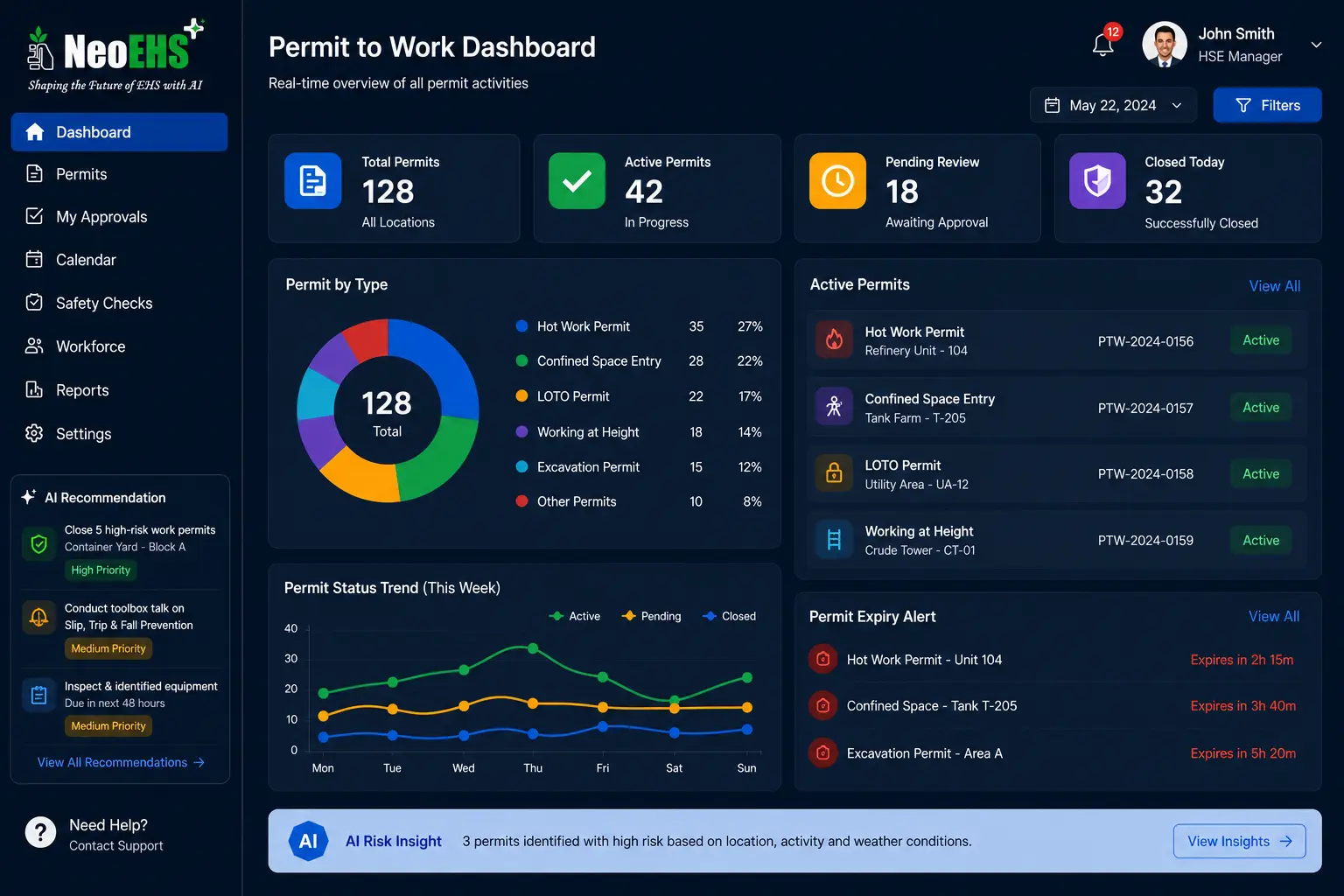This screenshot has height=896, width=1344.
Task: Click the Active status badge for PTW-2024-0159
Action: coord(1261,541)
